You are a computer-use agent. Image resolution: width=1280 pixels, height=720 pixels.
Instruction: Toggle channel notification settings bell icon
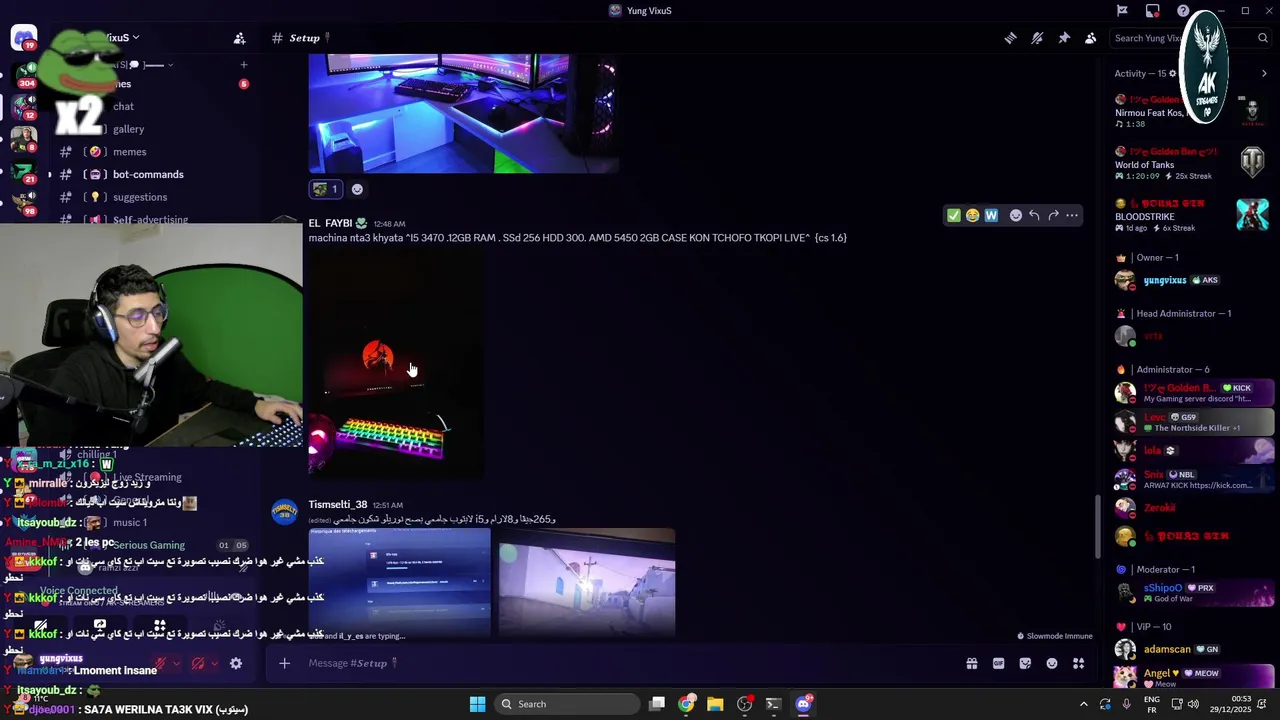tap(1037, 38)
